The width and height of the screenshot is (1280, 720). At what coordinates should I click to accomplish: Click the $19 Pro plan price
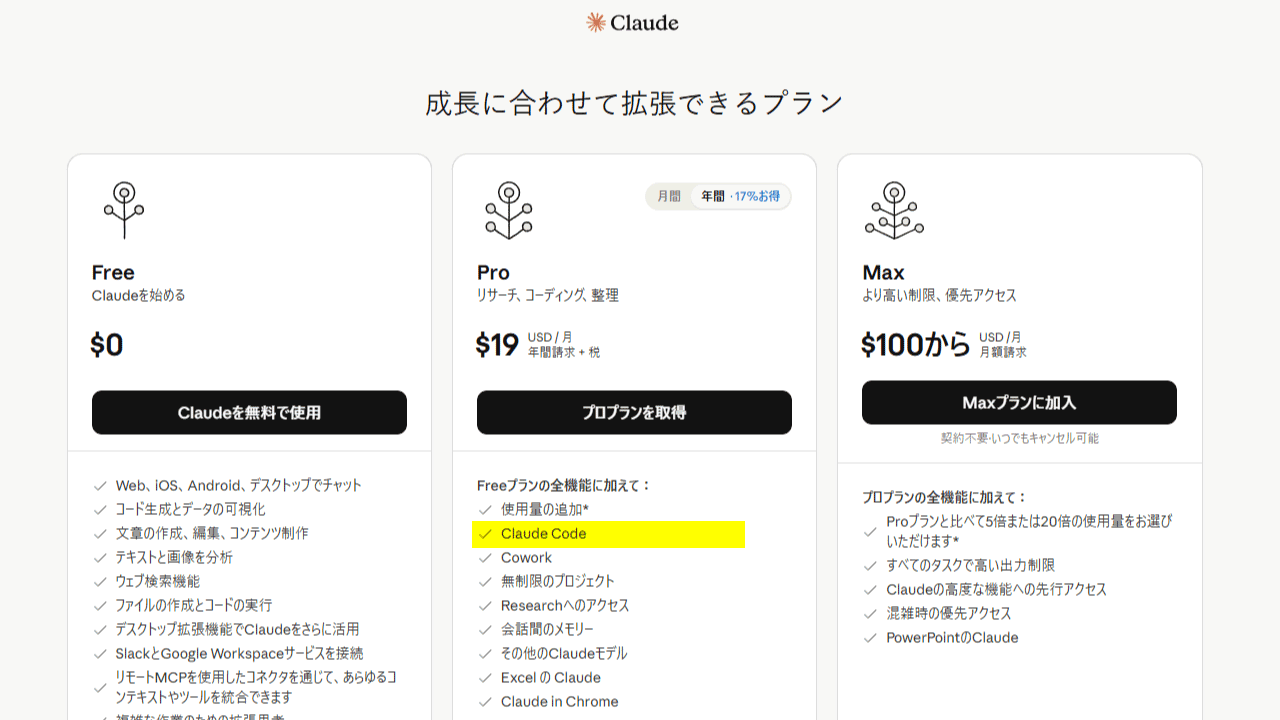click(x=497, y=345)
